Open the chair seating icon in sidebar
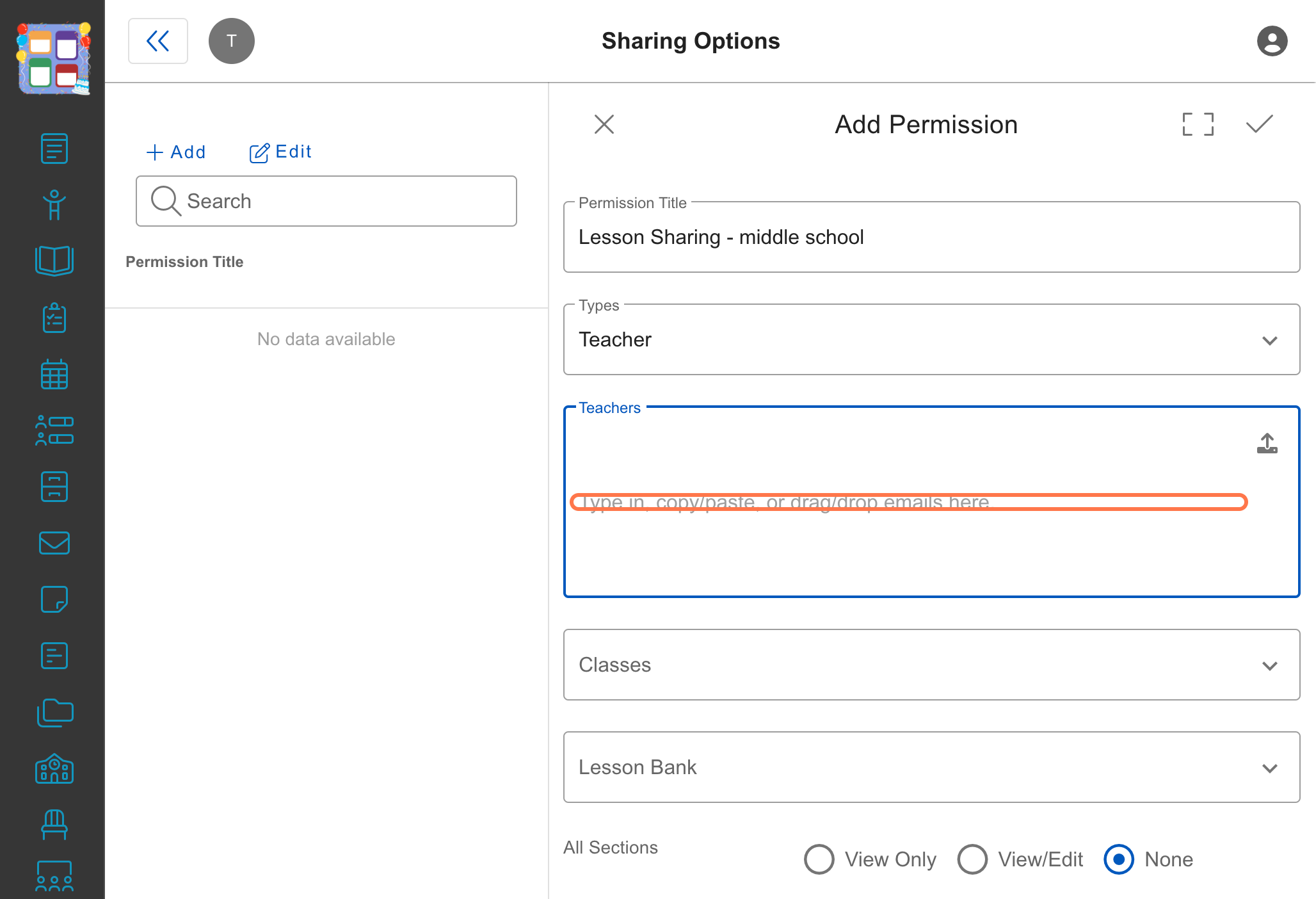The image size is (1316, 899). click(54, 825)
